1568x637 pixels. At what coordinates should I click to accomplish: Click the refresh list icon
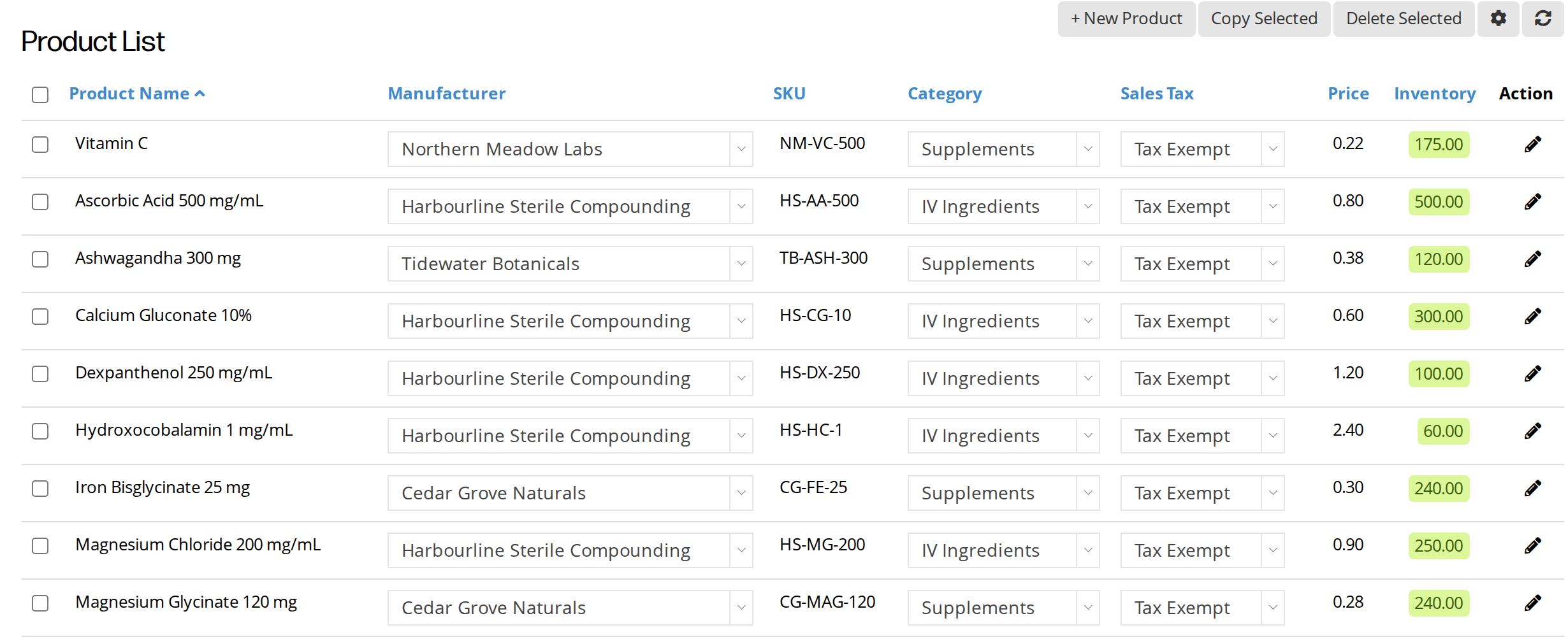(1543, 18)
